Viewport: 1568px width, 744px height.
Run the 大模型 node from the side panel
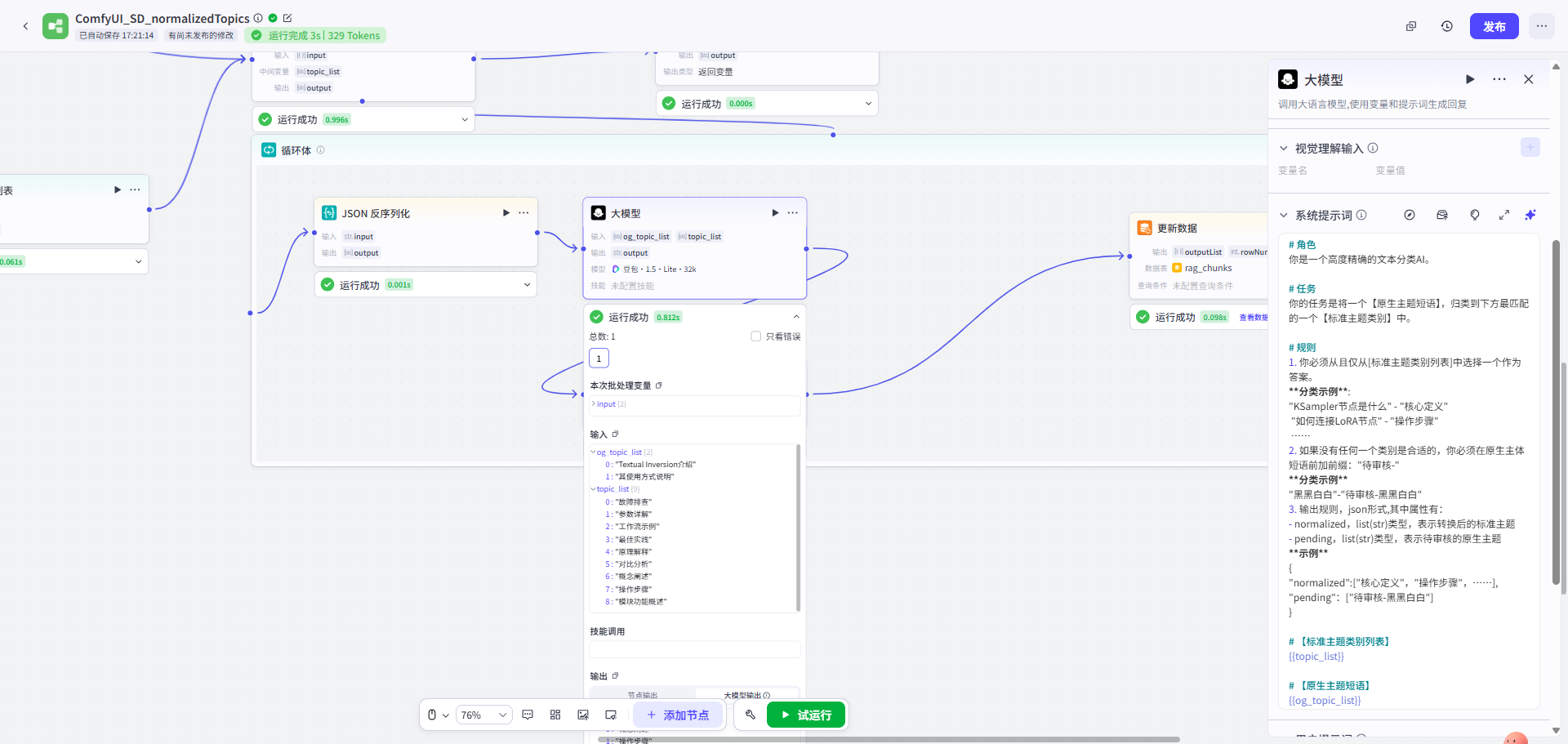pyautogui.click(x=1469, y=79)
